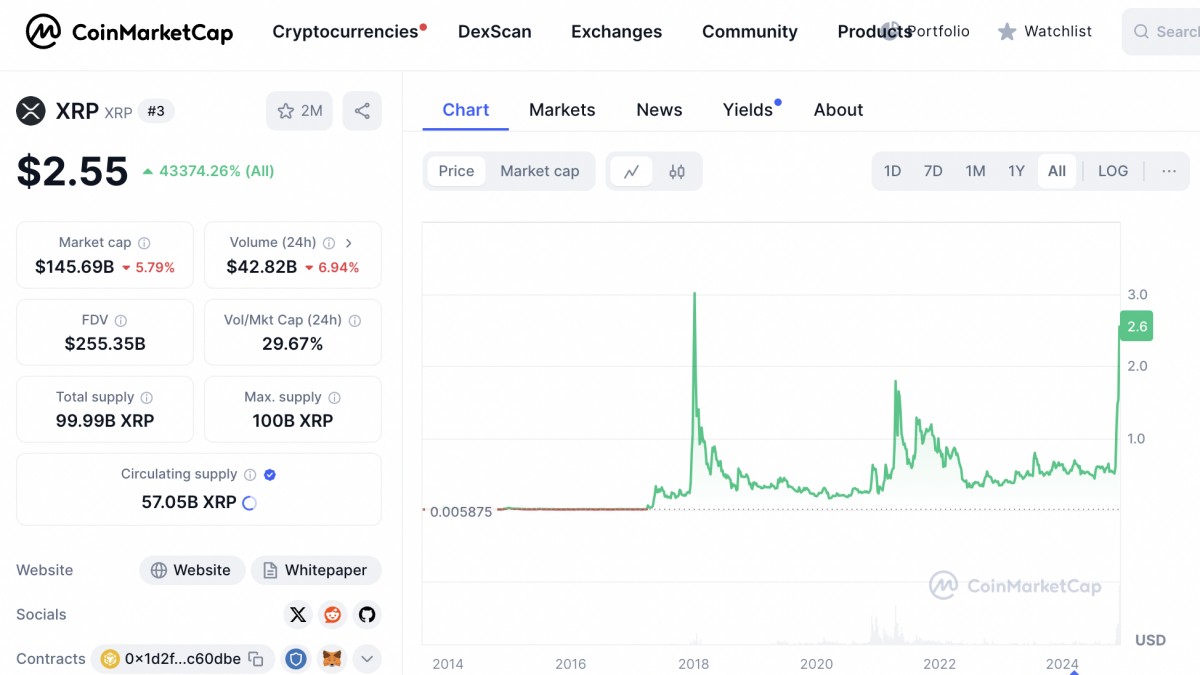Open the Exchanges menu
This screenshot has width=1200, height=675.
click(616, 32)
